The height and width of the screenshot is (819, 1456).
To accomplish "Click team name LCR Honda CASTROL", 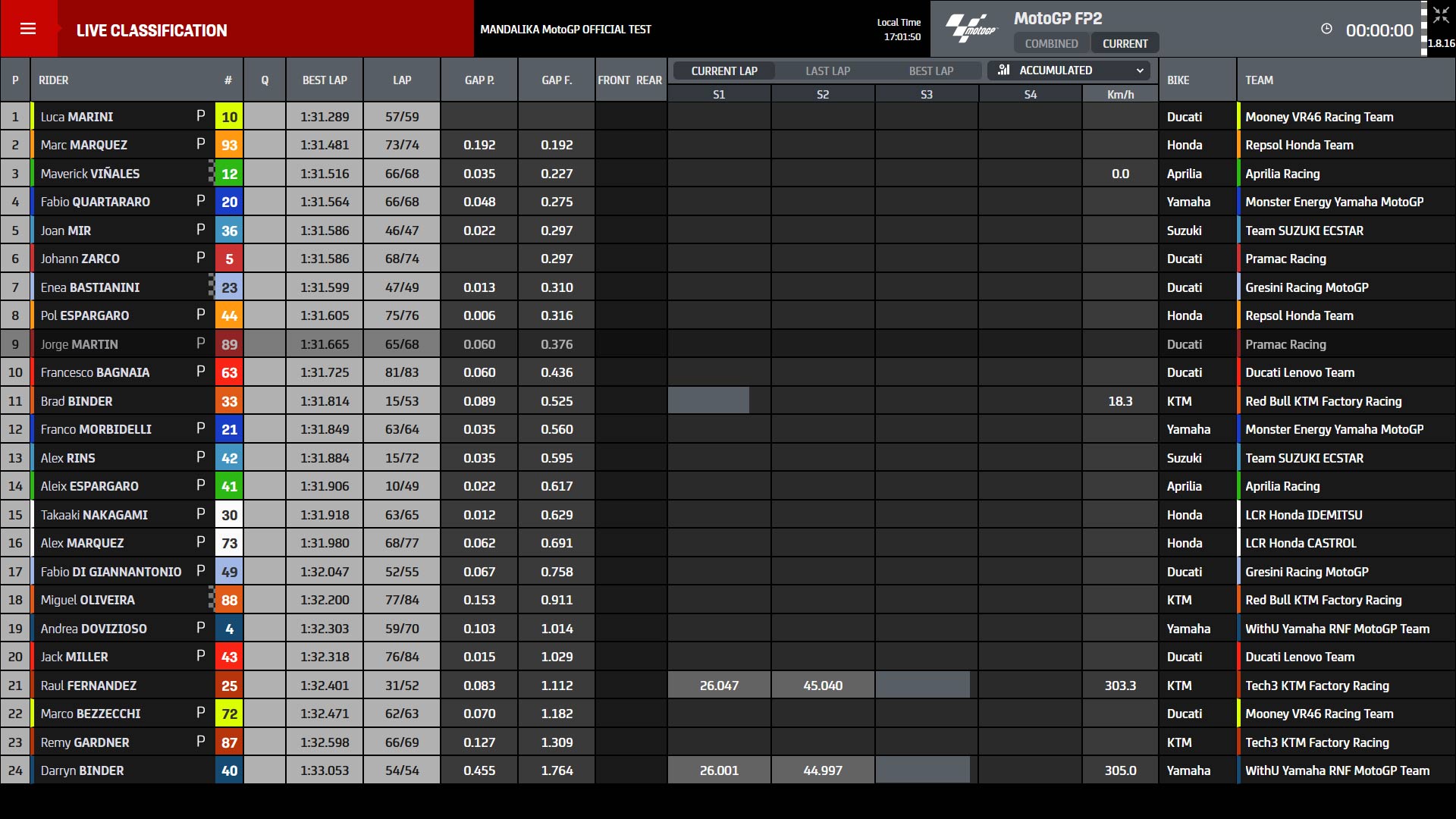I will pyautogui.click(x=1301, y=543).
